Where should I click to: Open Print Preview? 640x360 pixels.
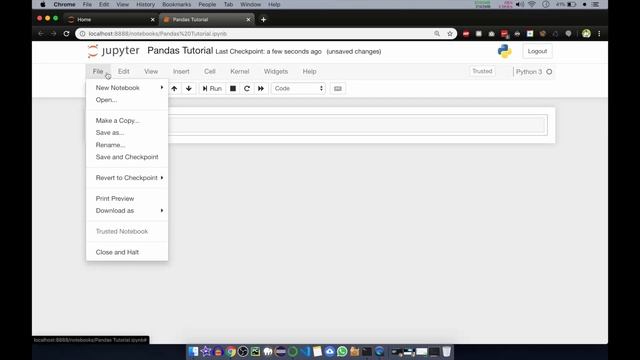pos(127,199)
